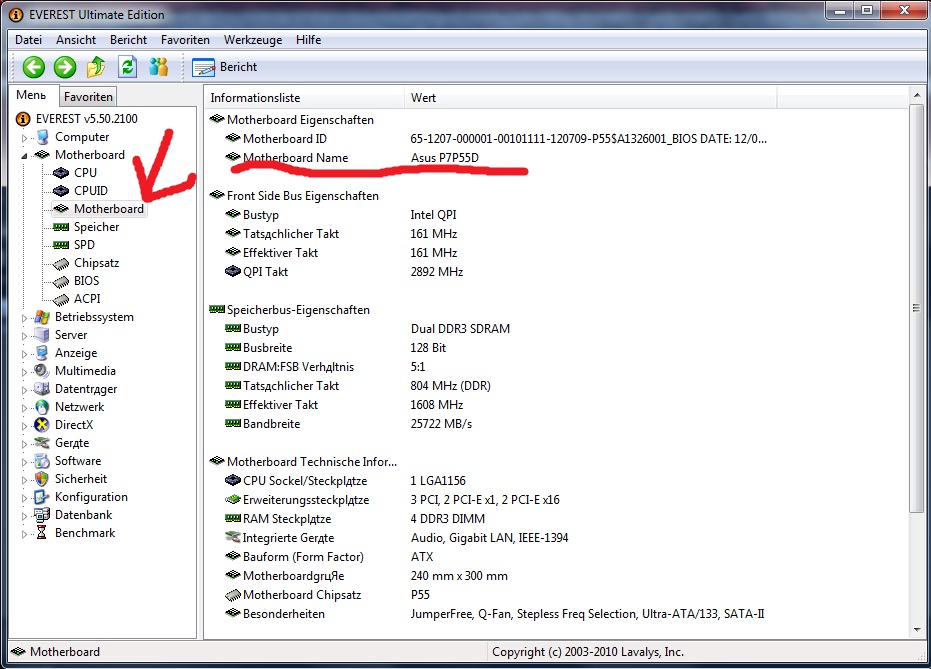931x669 pixels.
Task: Open the Bericht report button
Action: tap(225, 67)
